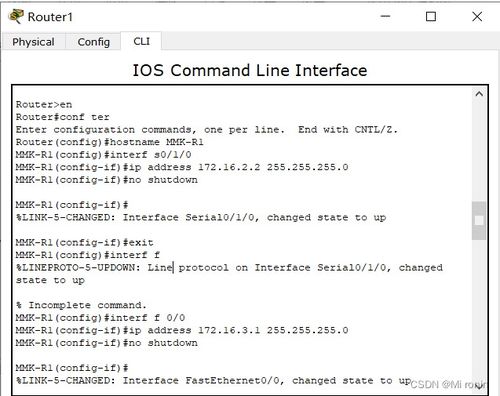Click the 'state to up' wrapped line

[x=50, y=280]
